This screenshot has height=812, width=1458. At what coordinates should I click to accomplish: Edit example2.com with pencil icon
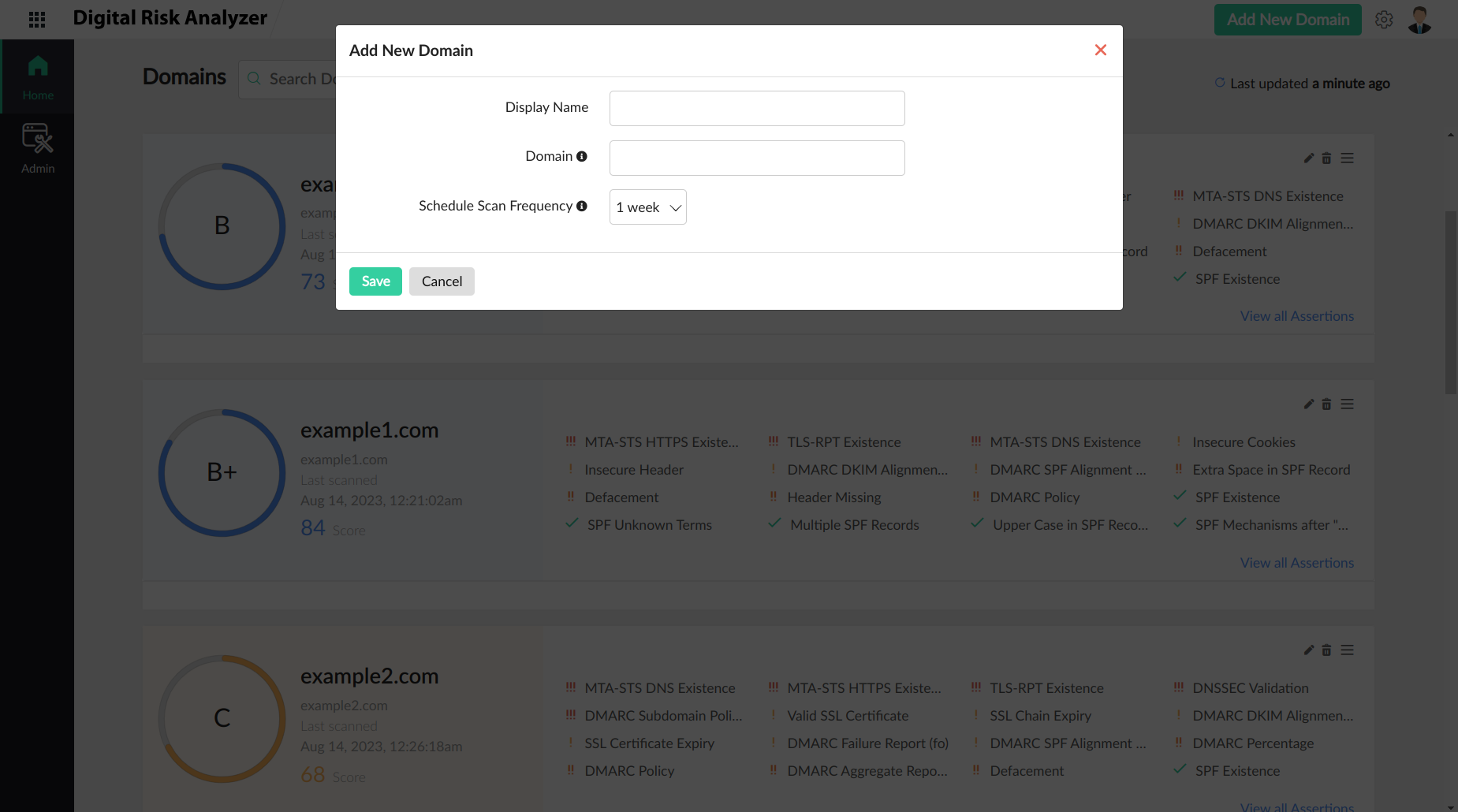point(1309,650)
